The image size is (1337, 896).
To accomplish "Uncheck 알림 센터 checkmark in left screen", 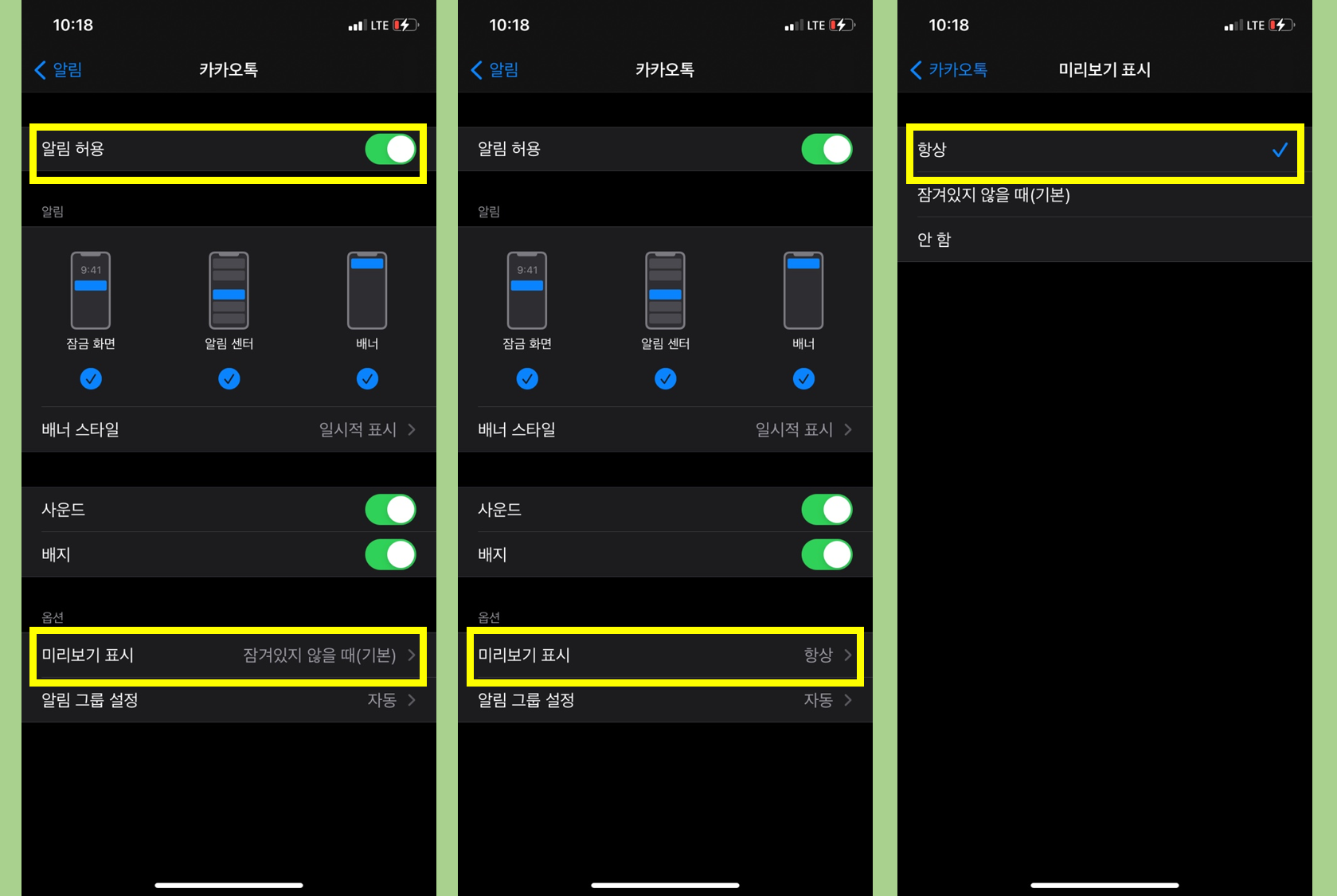I will pyautogui.click(x=229, y=379).
